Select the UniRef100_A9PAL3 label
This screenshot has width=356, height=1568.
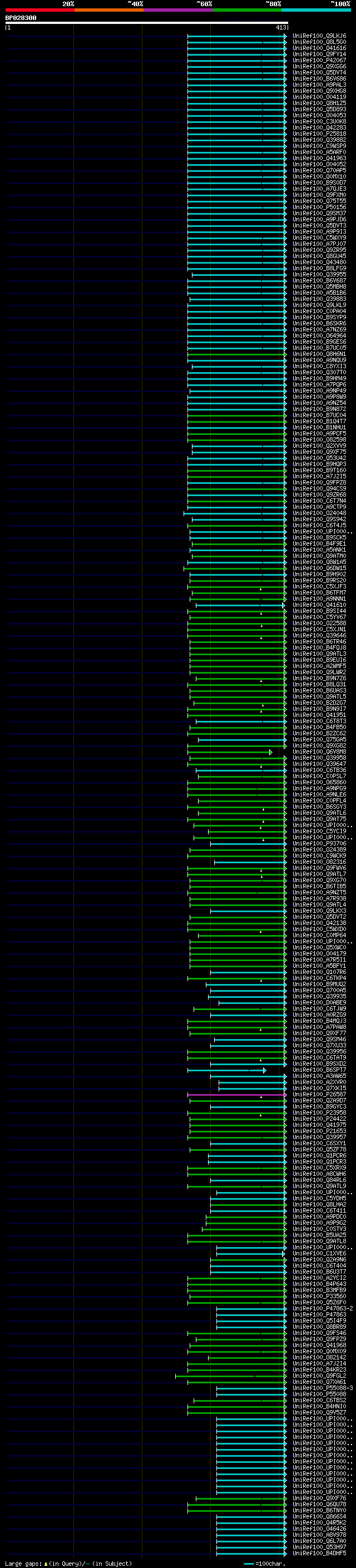click(319, 85)
